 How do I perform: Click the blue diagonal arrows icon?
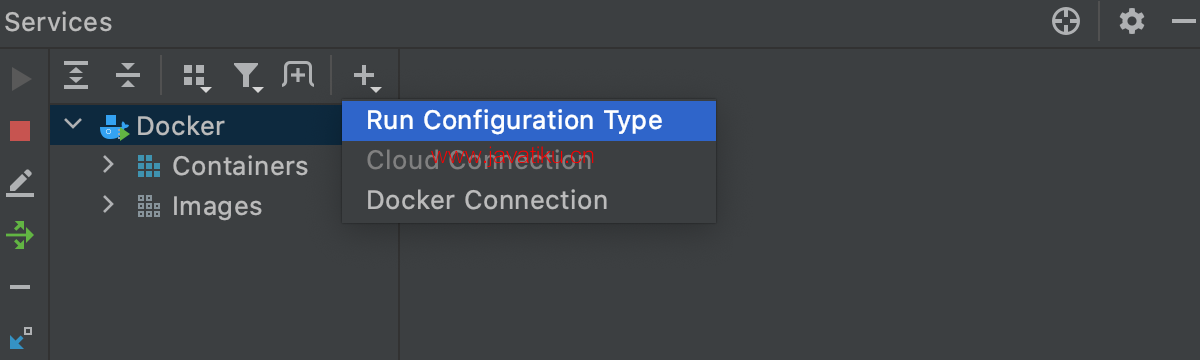point(20,339)
